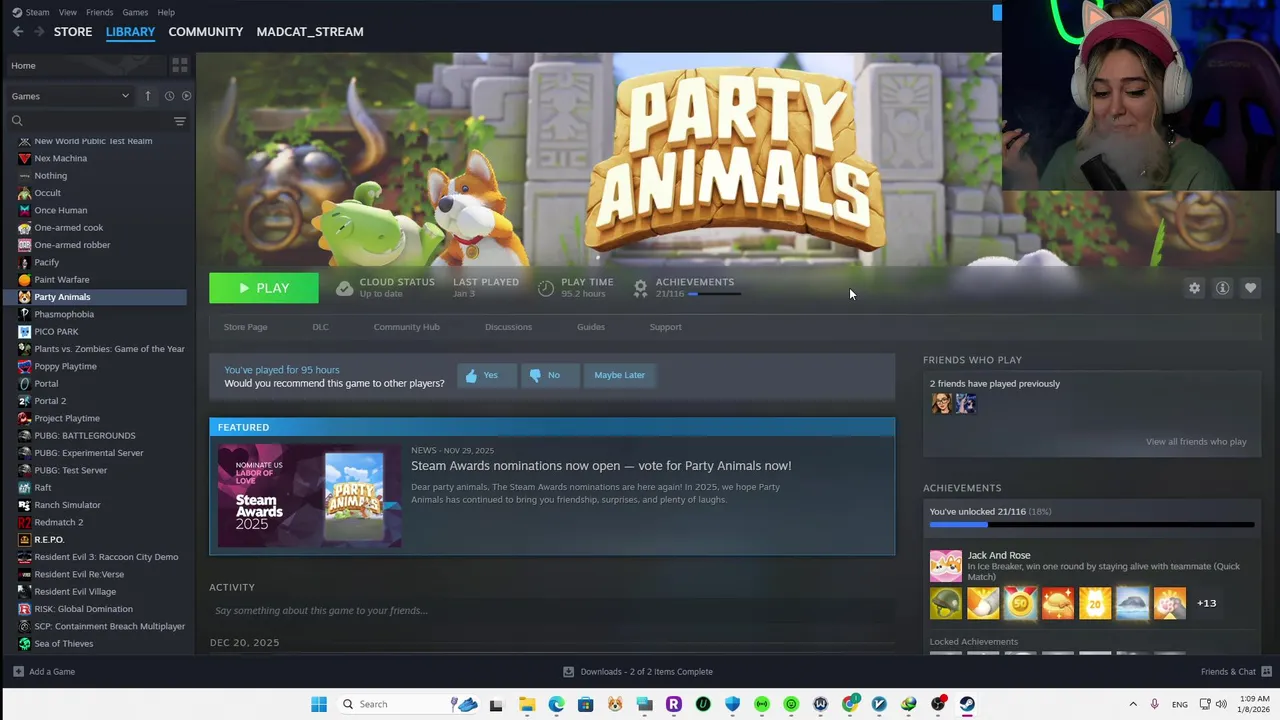This screenshot has height=720, width=1280.
Task: Click the library Home button
Action: tap(85, 65)
